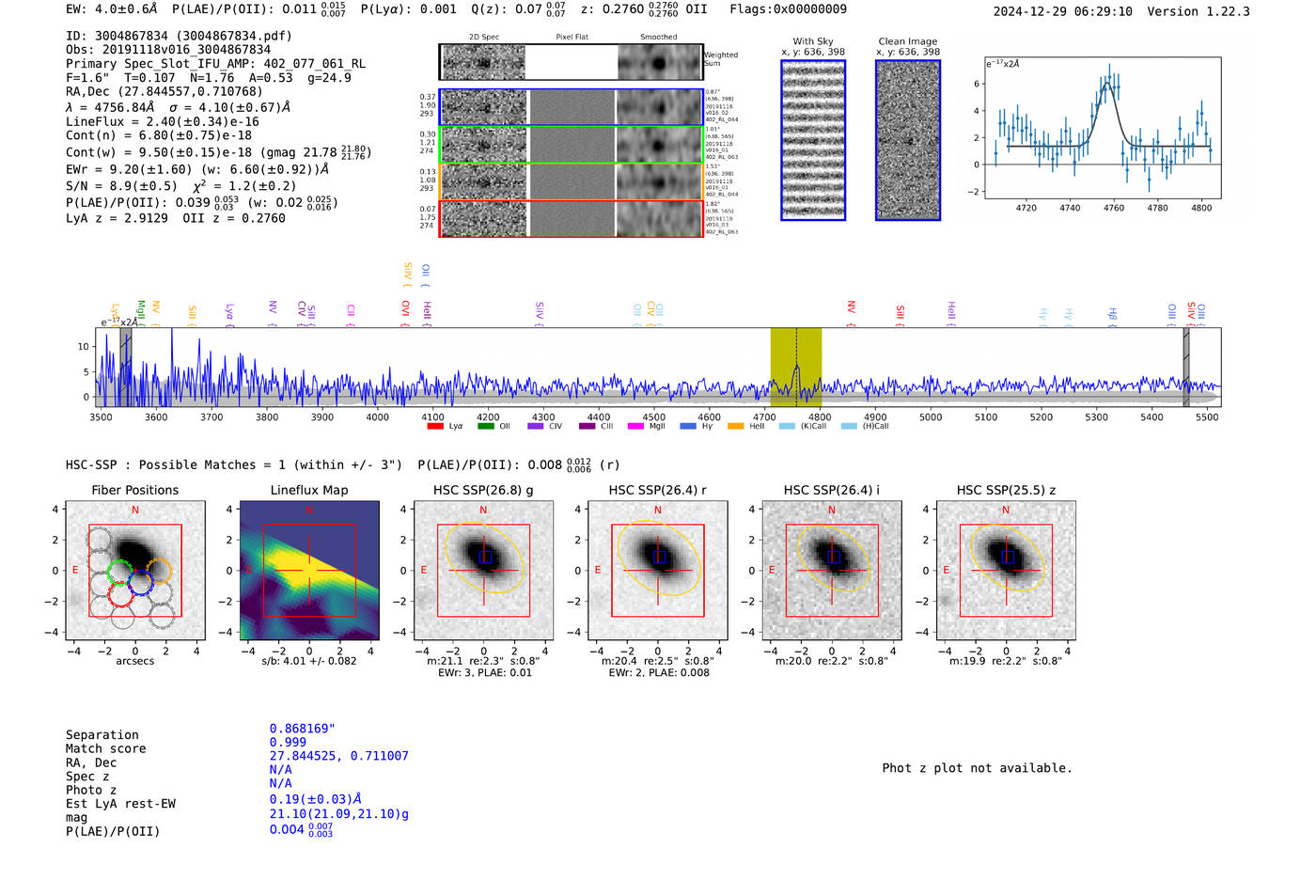Select the Primary Spec_Slot_IFU_AMP line

point(215,64)
